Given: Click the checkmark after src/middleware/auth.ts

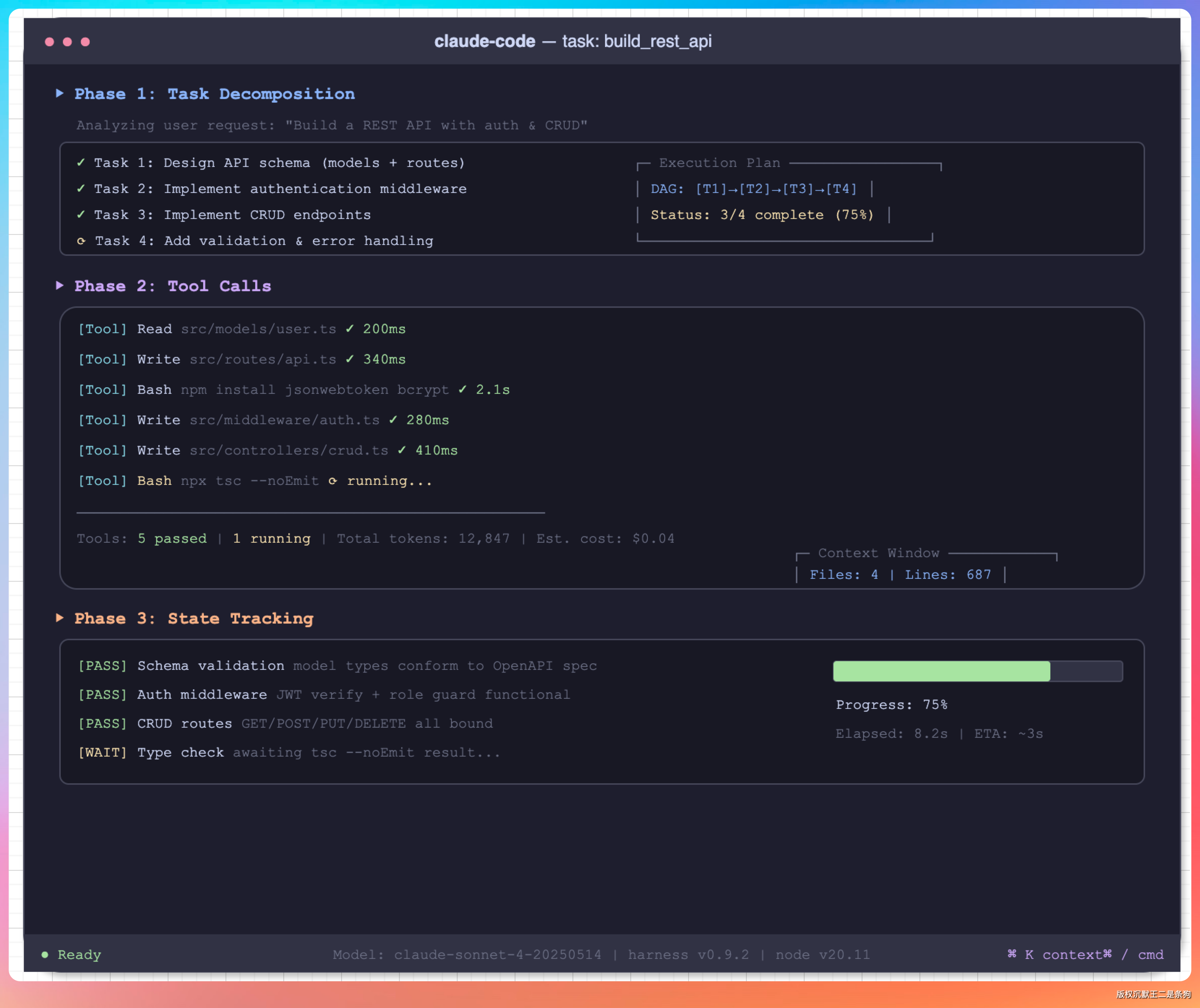Looking at the screenshot, I should [393, 420].
